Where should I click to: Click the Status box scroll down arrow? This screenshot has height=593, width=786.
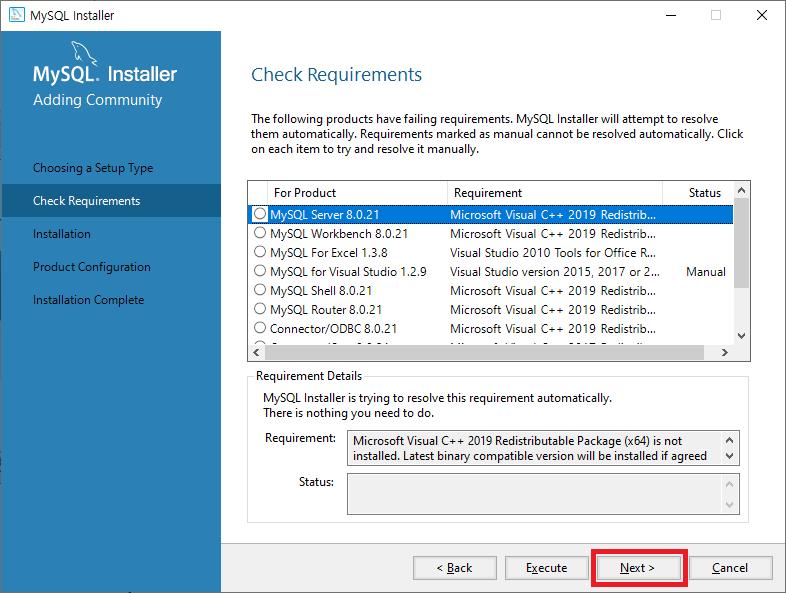pyautogui.click(x=729, y=504)
